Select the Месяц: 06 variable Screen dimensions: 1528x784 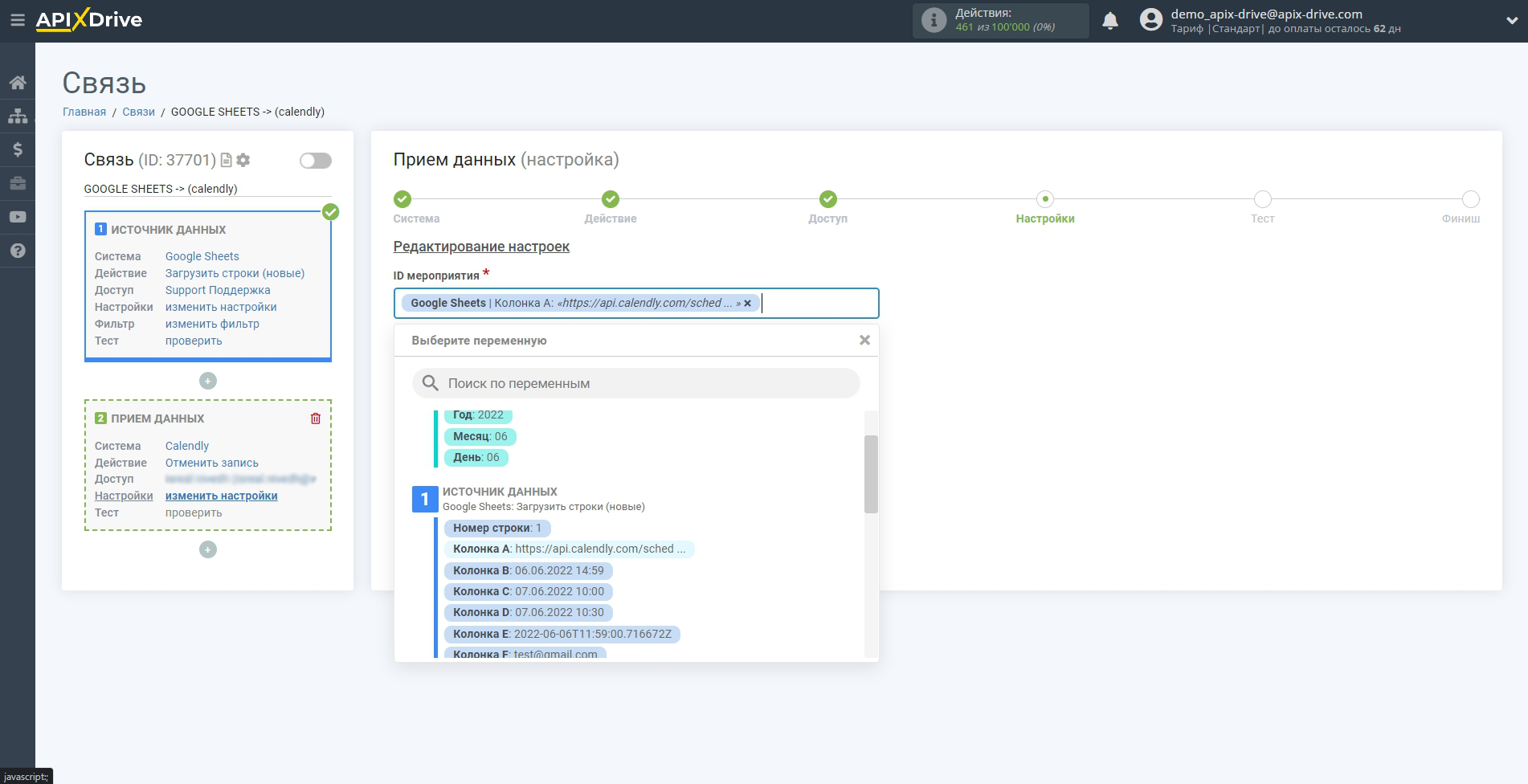click(480, 436)
